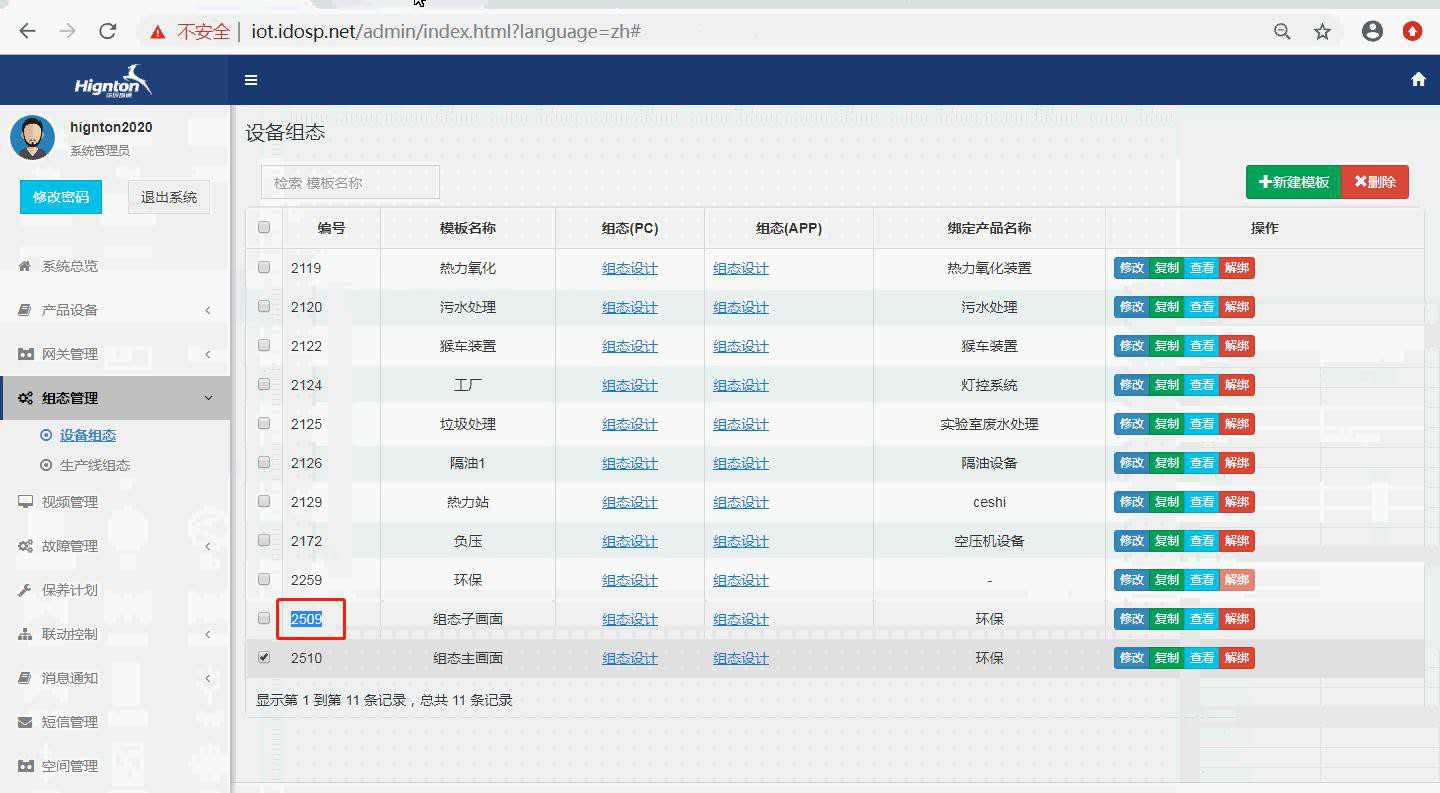The width and height of the screenshot is (1440, 793).
Task: Uncheck the checkbox for row 2510
Action: [264, 657]
